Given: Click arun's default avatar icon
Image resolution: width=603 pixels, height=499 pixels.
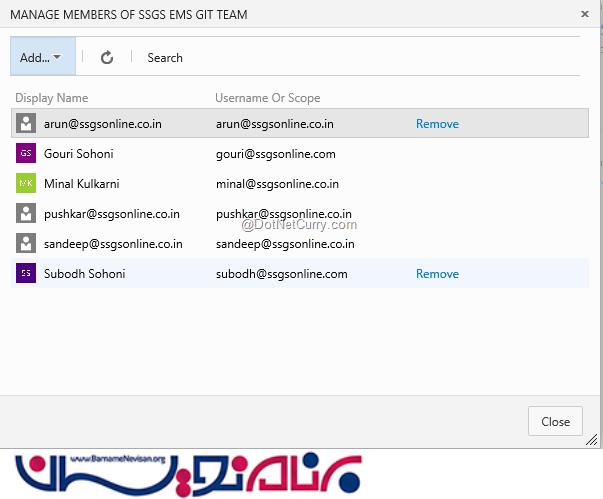Looking at the screenshot, I should tap(26, 123).
